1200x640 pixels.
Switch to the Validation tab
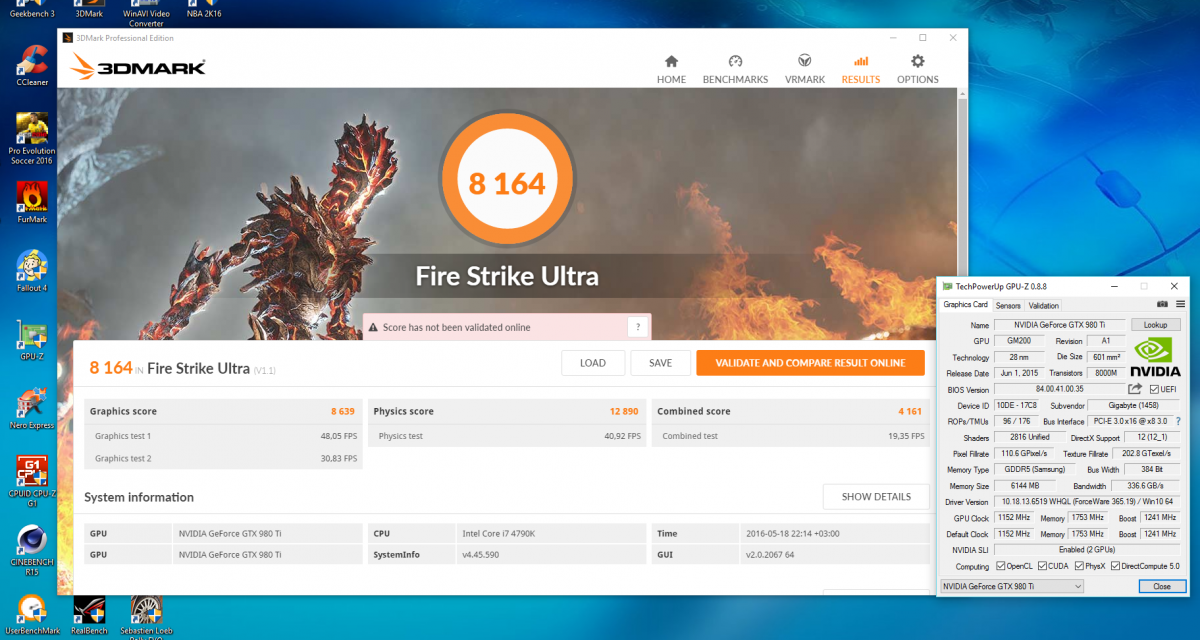click(x=1043, y=305)
